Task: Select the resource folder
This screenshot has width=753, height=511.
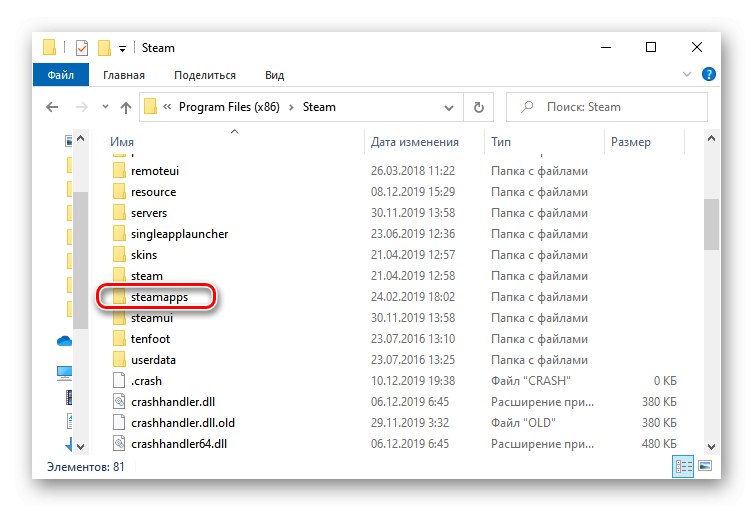Action: point(153,192)
